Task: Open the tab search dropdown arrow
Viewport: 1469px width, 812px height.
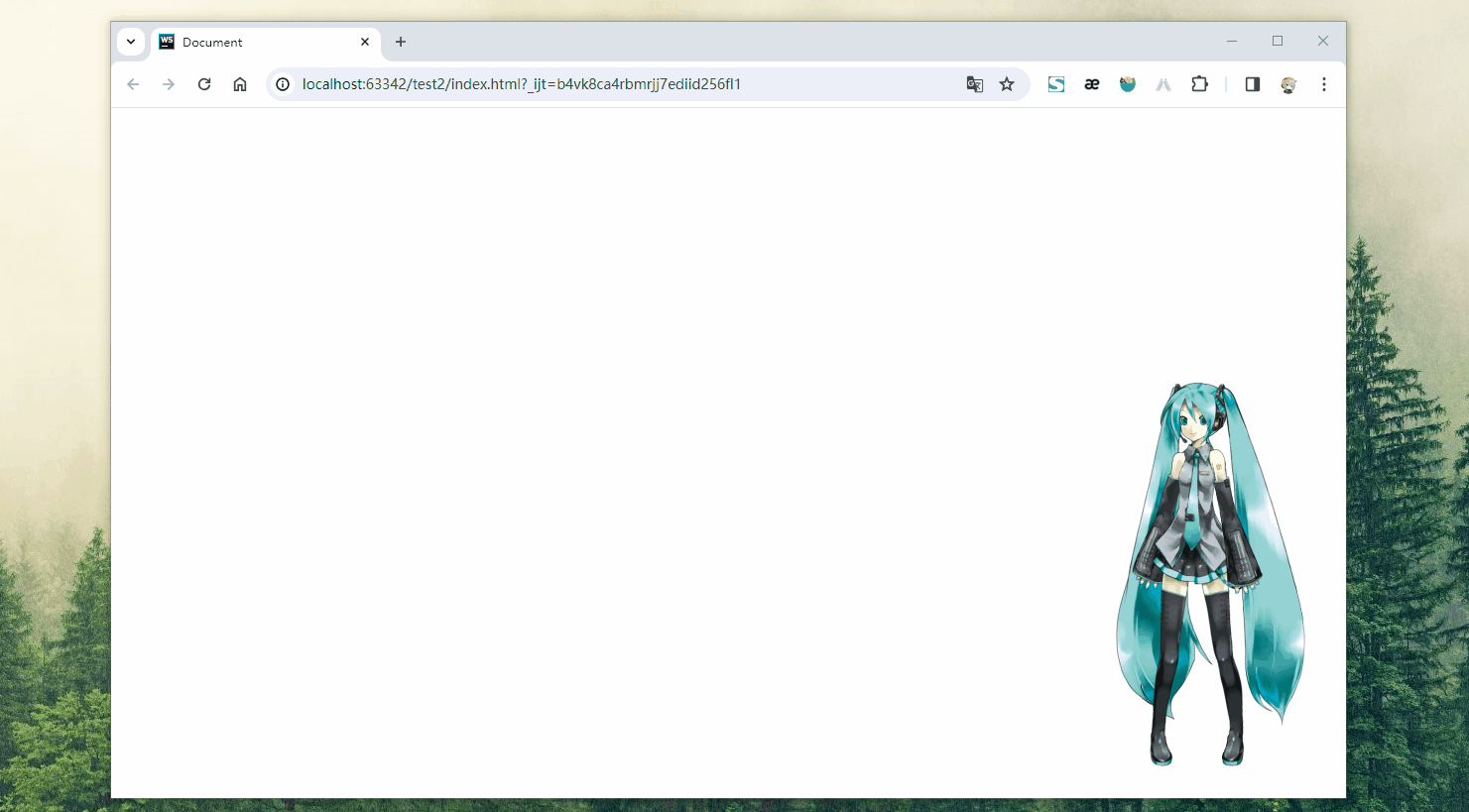Action: tap(131, 42)
